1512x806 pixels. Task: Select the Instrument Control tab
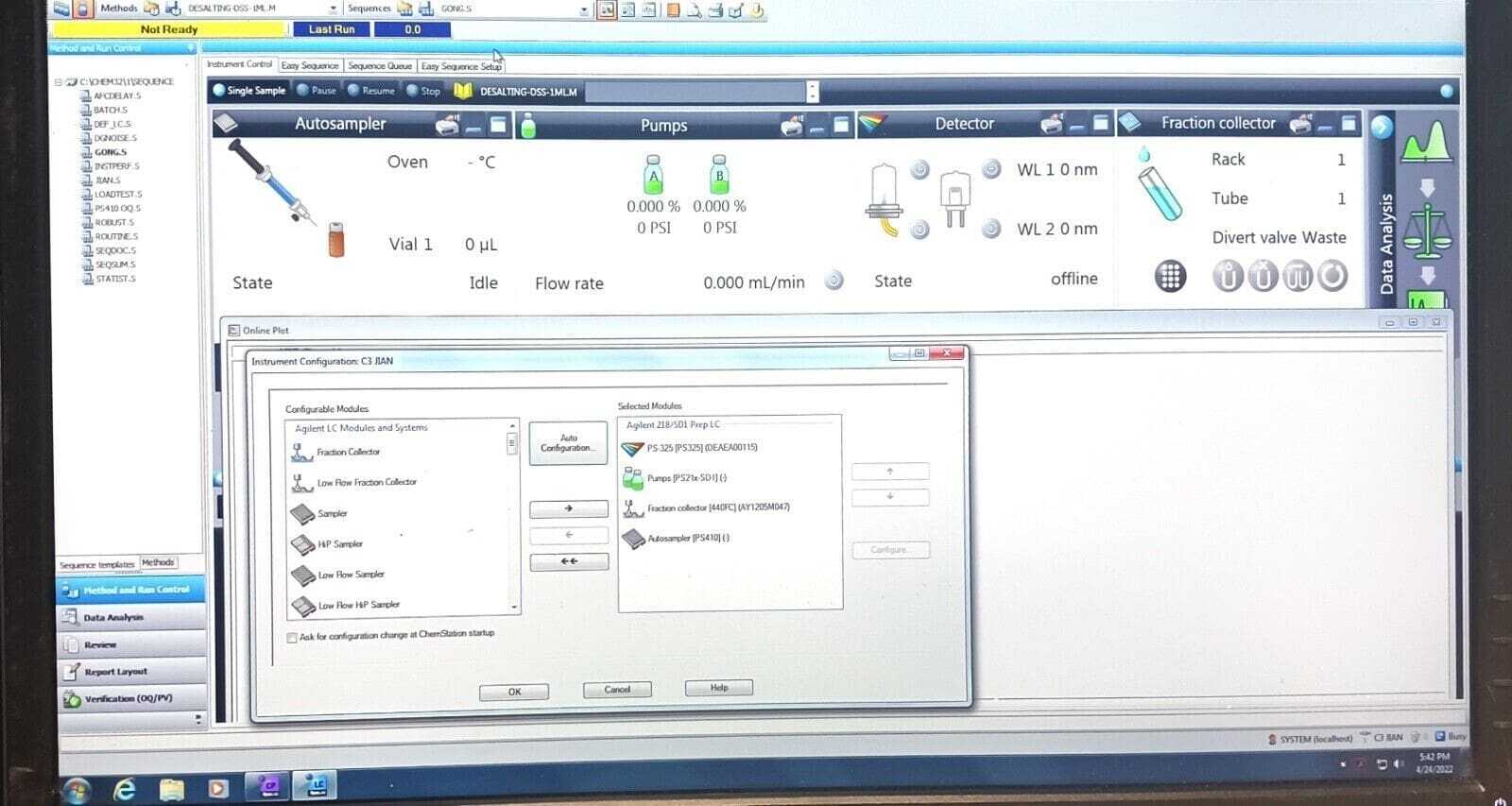pos(240,64)
